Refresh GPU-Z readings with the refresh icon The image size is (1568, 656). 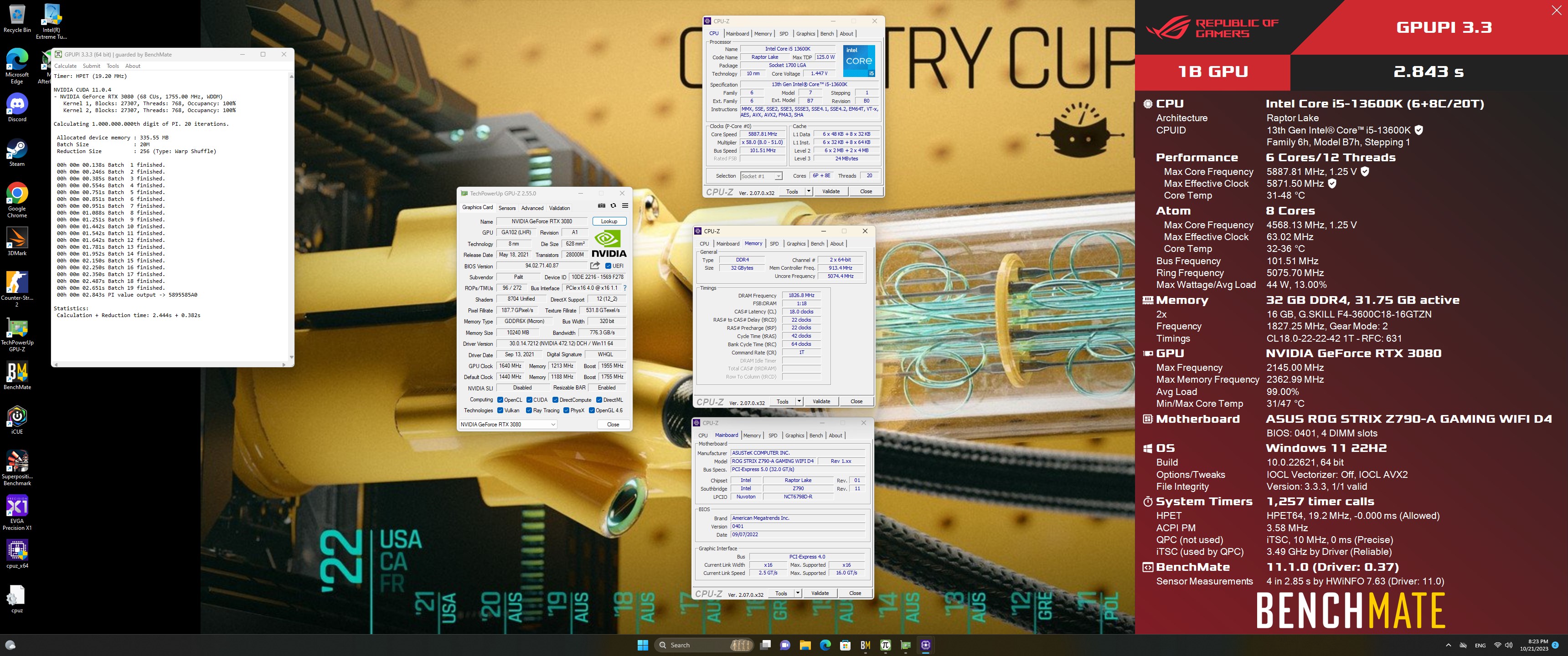click(x=613, y=206)
